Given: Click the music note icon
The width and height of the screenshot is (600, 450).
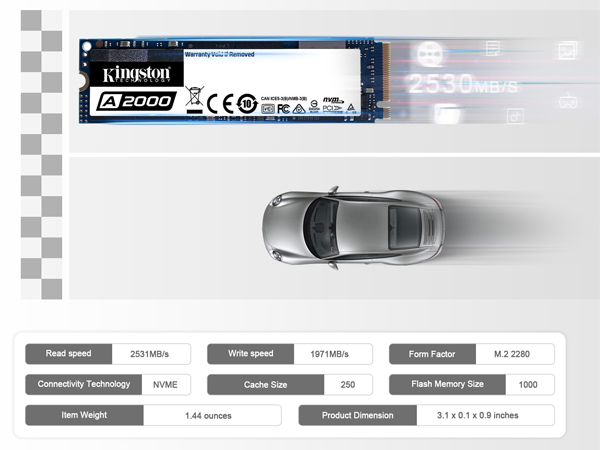Looking at the screenshot, I should (x=515, y=116).
